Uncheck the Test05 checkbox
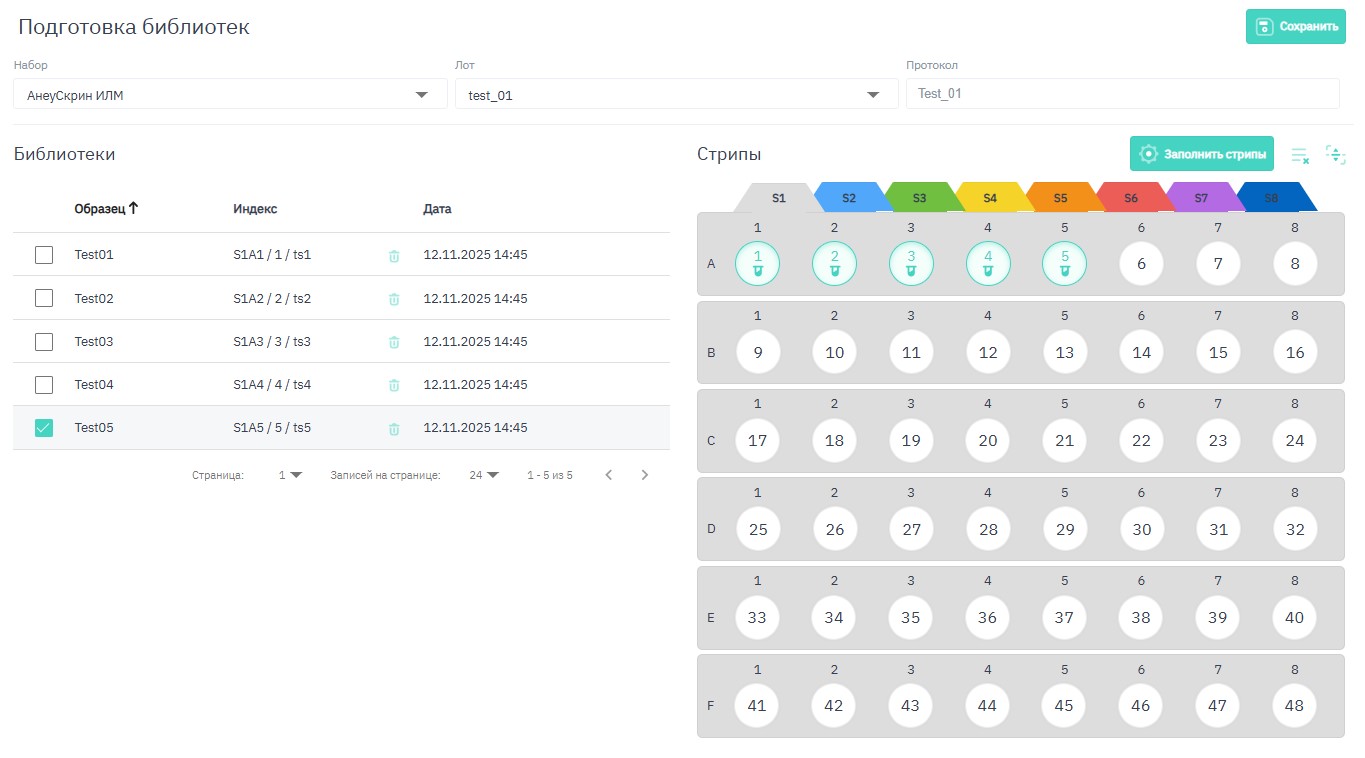This screenshot has height=758, width=1365. point(44,428)
